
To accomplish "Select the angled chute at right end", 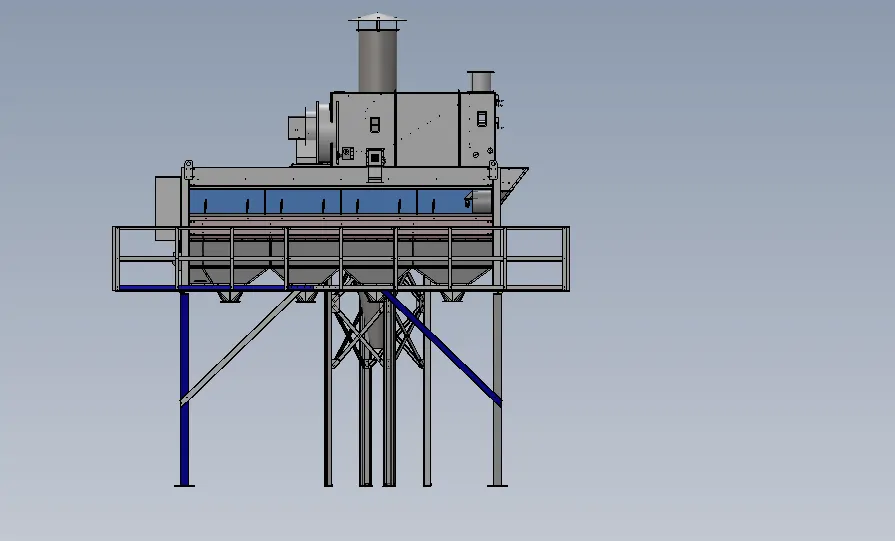I will [512, 182].
